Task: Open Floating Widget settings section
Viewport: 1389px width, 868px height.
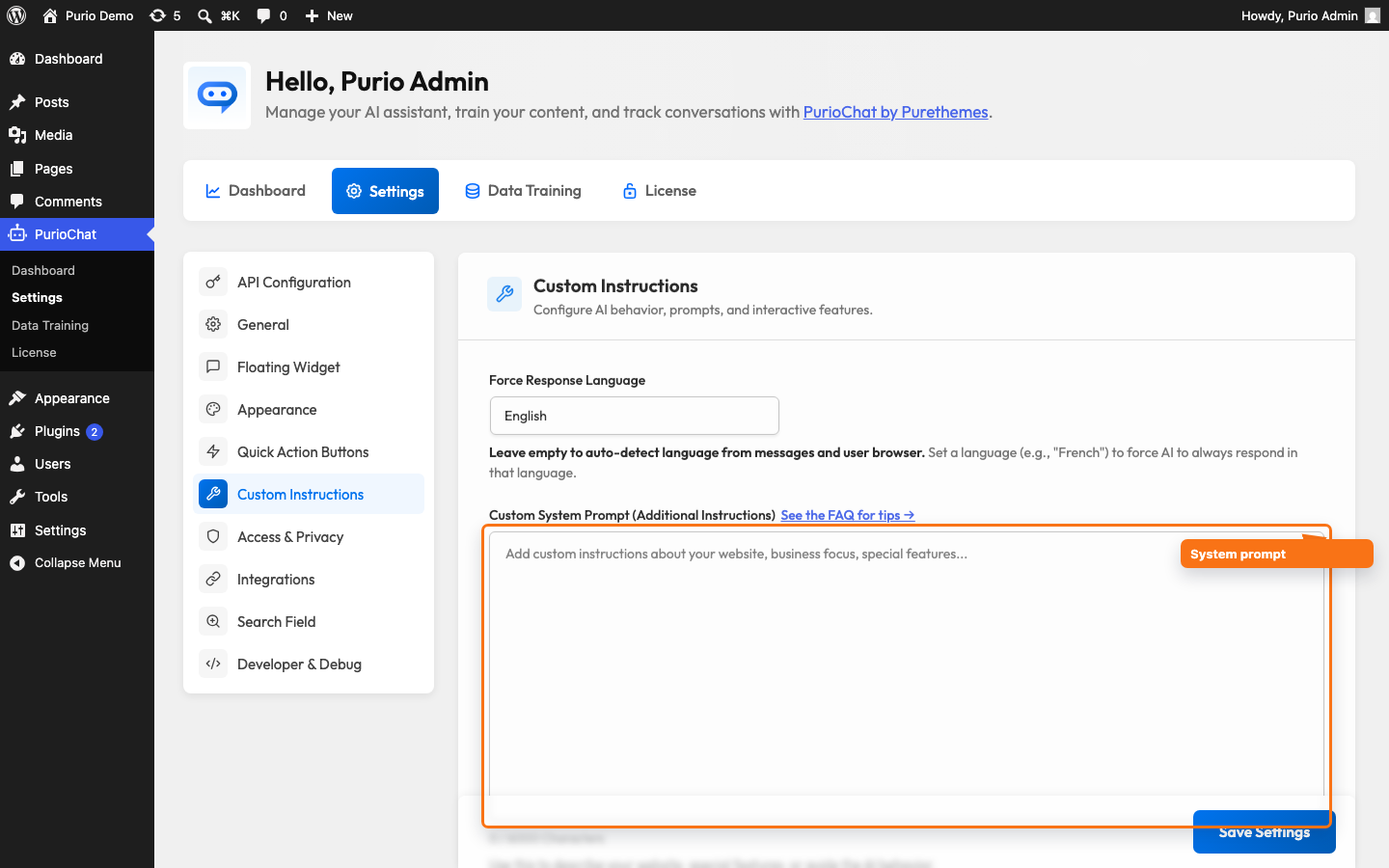Action: click(x=309, y=366)
